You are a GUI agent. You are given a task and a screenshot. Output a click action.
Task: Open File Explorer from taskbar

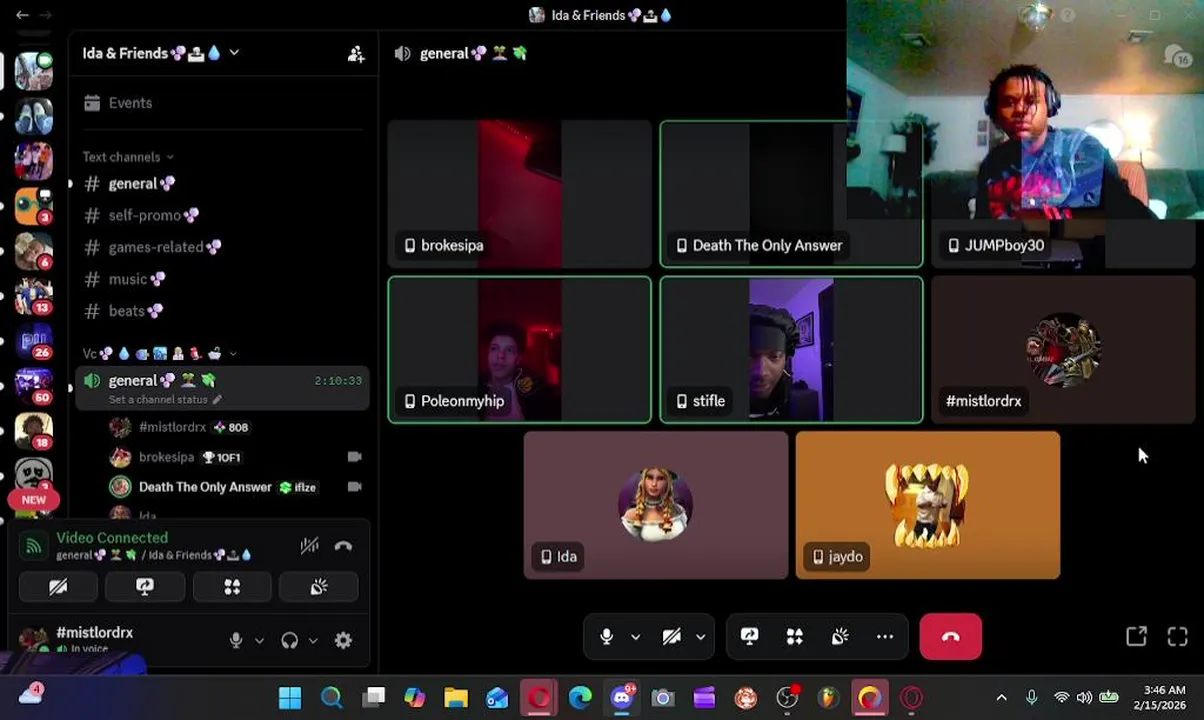(456, 697)
